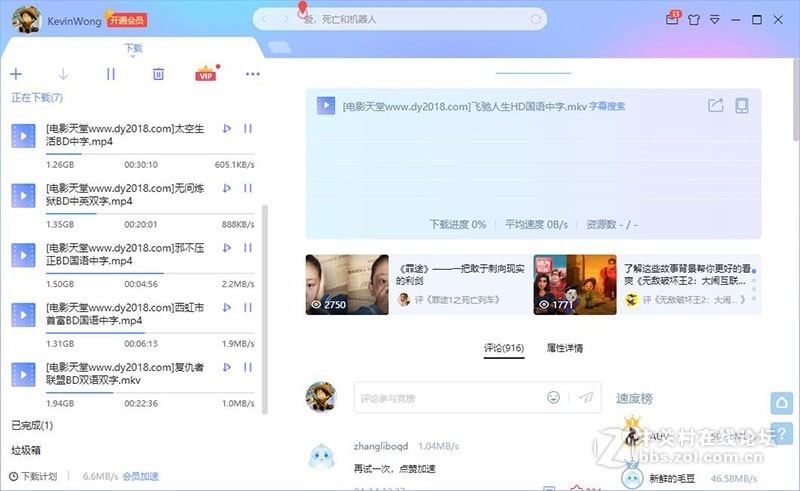Add a new download task with plus icon
The width and height of the screenshot is (800, 491).
click(16, 74)
